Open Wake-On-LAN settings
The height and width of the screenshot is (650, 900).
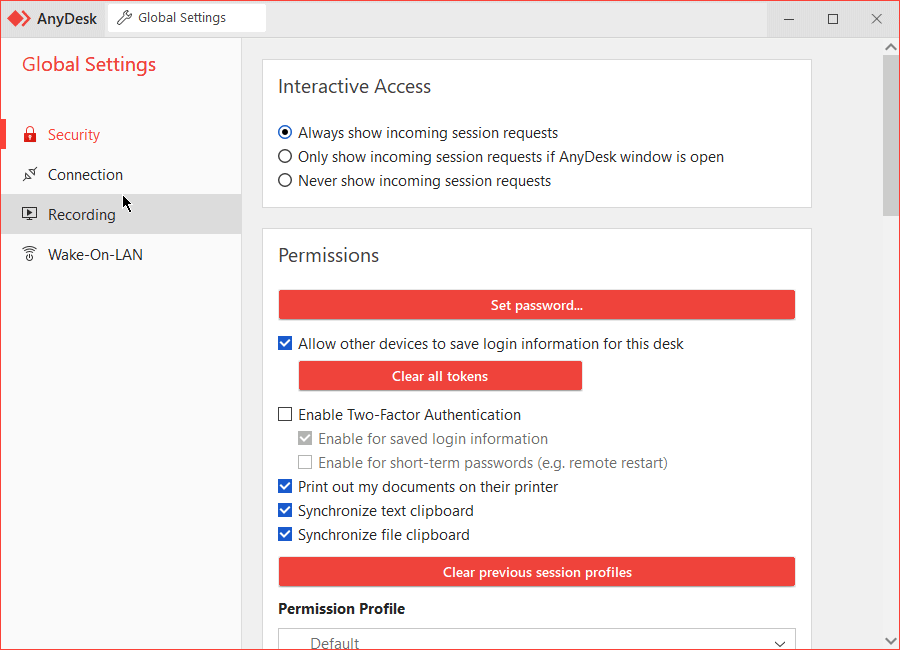tap(121, 254)
